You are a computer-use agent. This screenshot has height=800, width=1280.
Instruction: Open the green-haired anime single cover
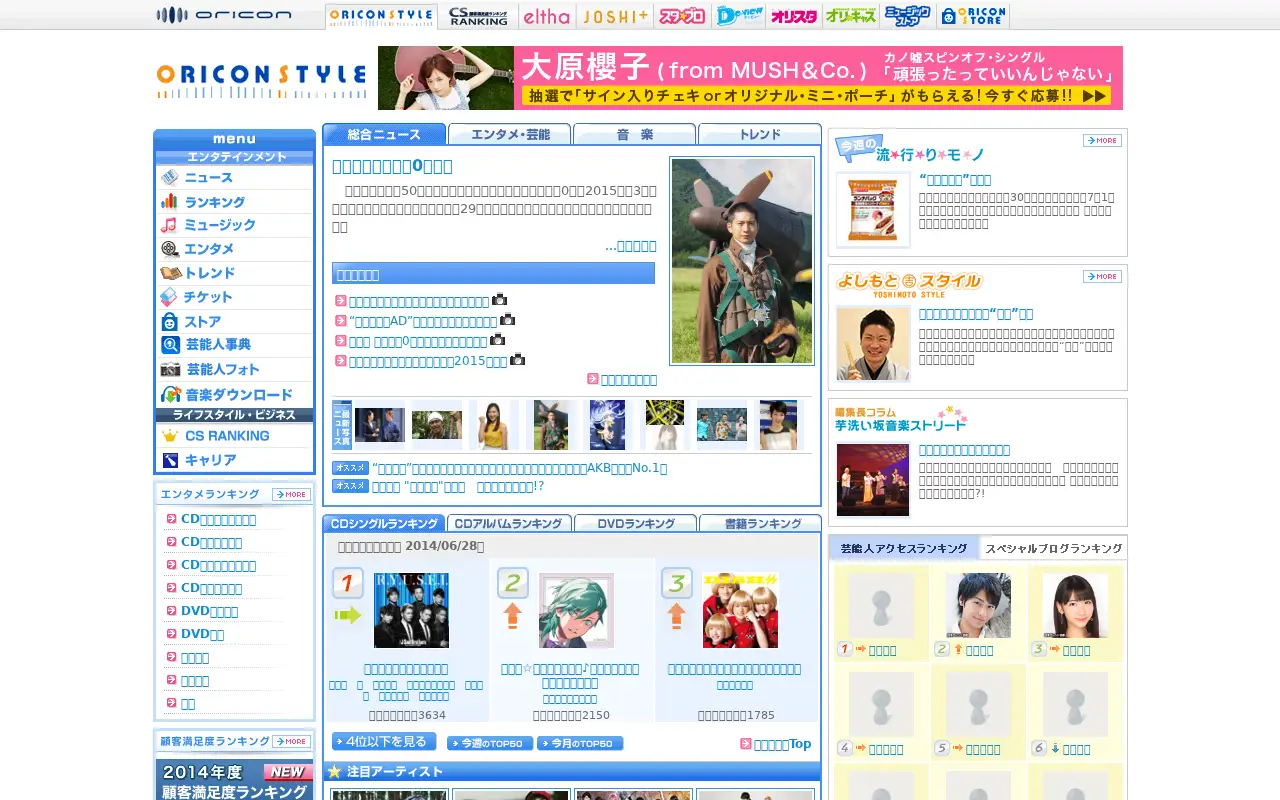(x=576, y=611)
